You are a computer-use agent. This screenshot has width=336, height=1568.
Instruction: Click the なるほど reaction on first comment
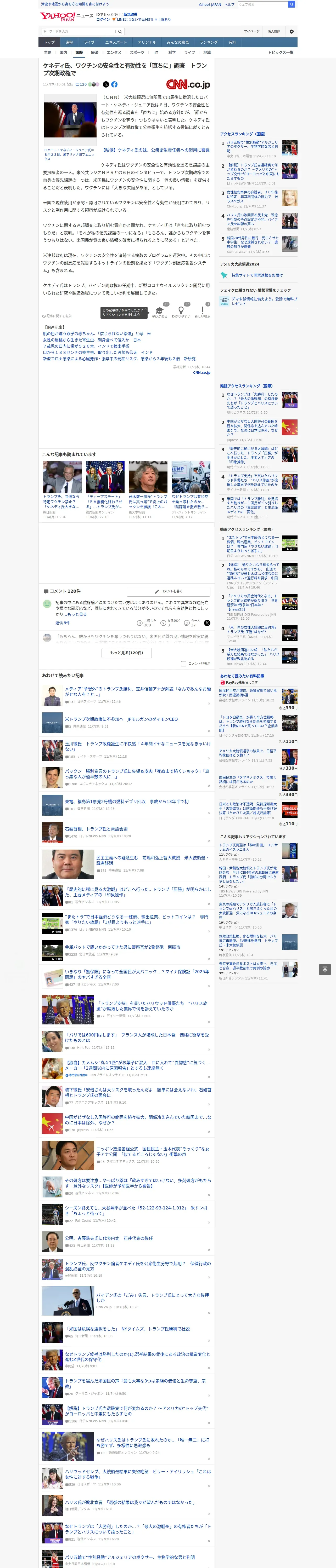(x=171, y=623)
